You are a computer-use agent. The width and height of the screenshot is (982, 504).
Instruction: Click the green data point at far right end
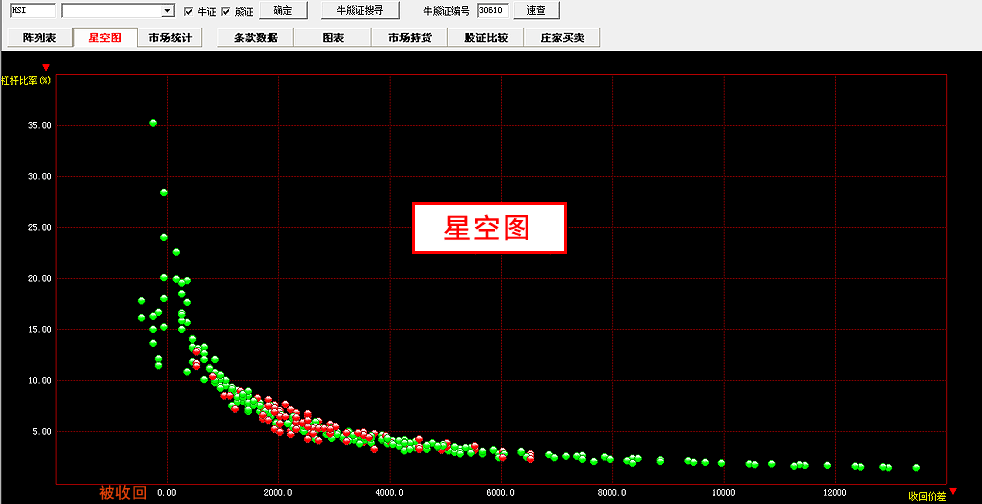coord(916,467)
